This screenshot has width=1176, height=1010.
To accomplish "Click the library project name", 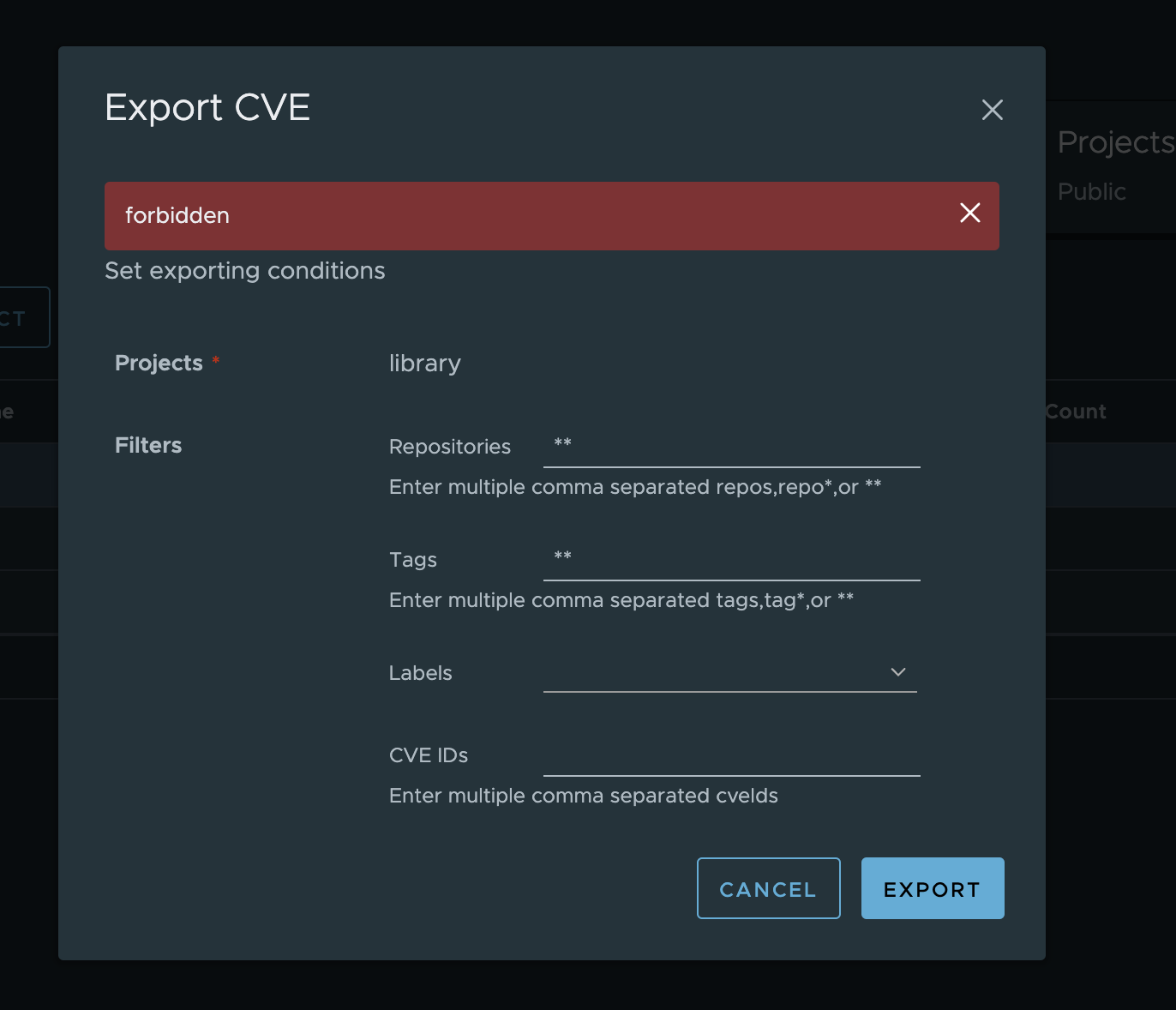I will (x=424, y=364).
